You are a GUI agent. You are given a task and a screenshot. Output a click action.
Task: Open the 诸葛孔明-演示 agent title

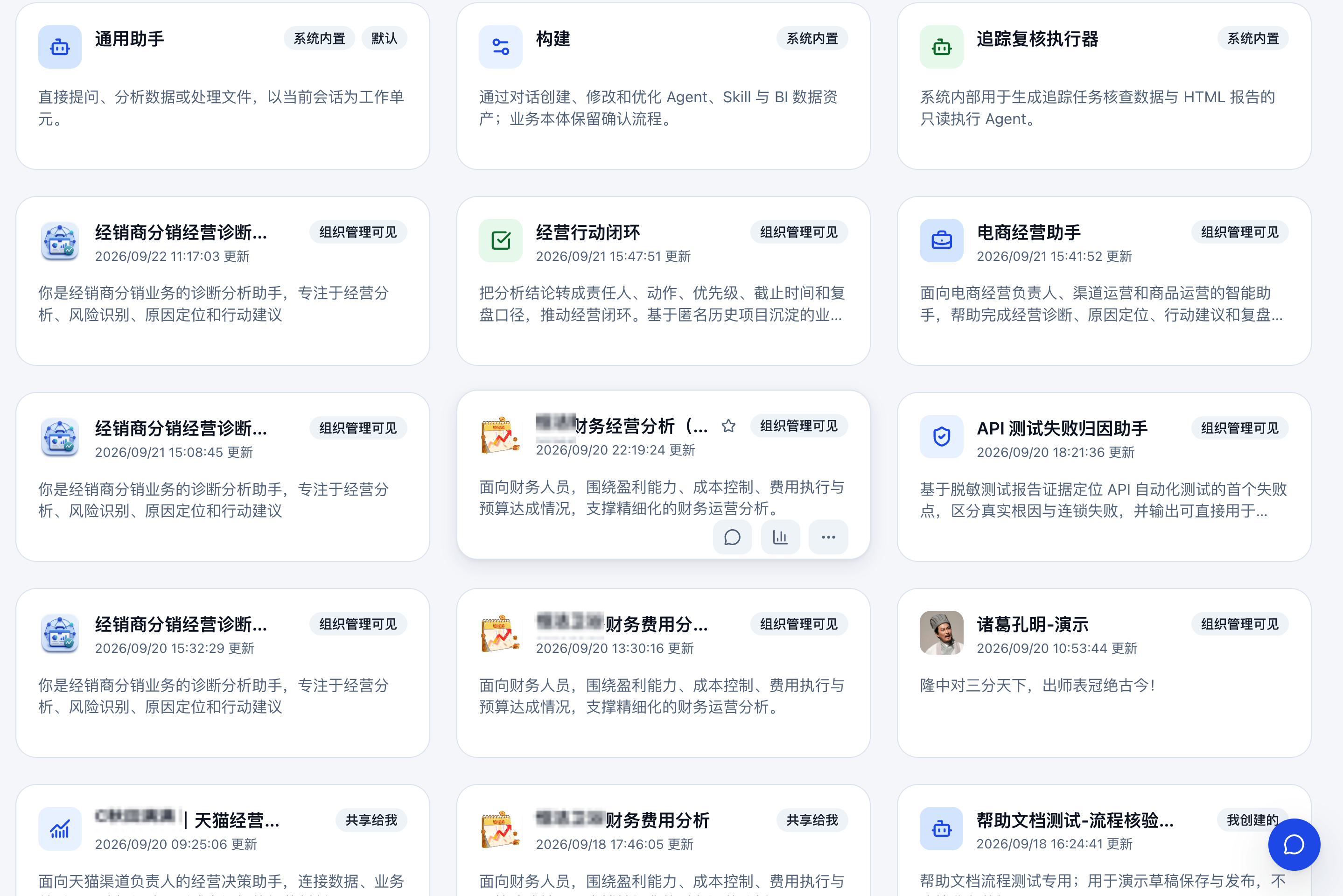[x=1032, y=624]
